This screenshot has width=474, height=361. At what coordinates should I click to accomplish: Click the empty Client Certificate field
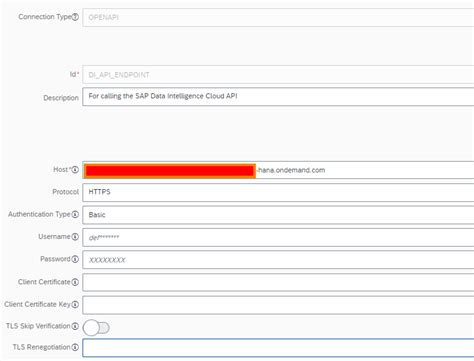pos(278,282)
